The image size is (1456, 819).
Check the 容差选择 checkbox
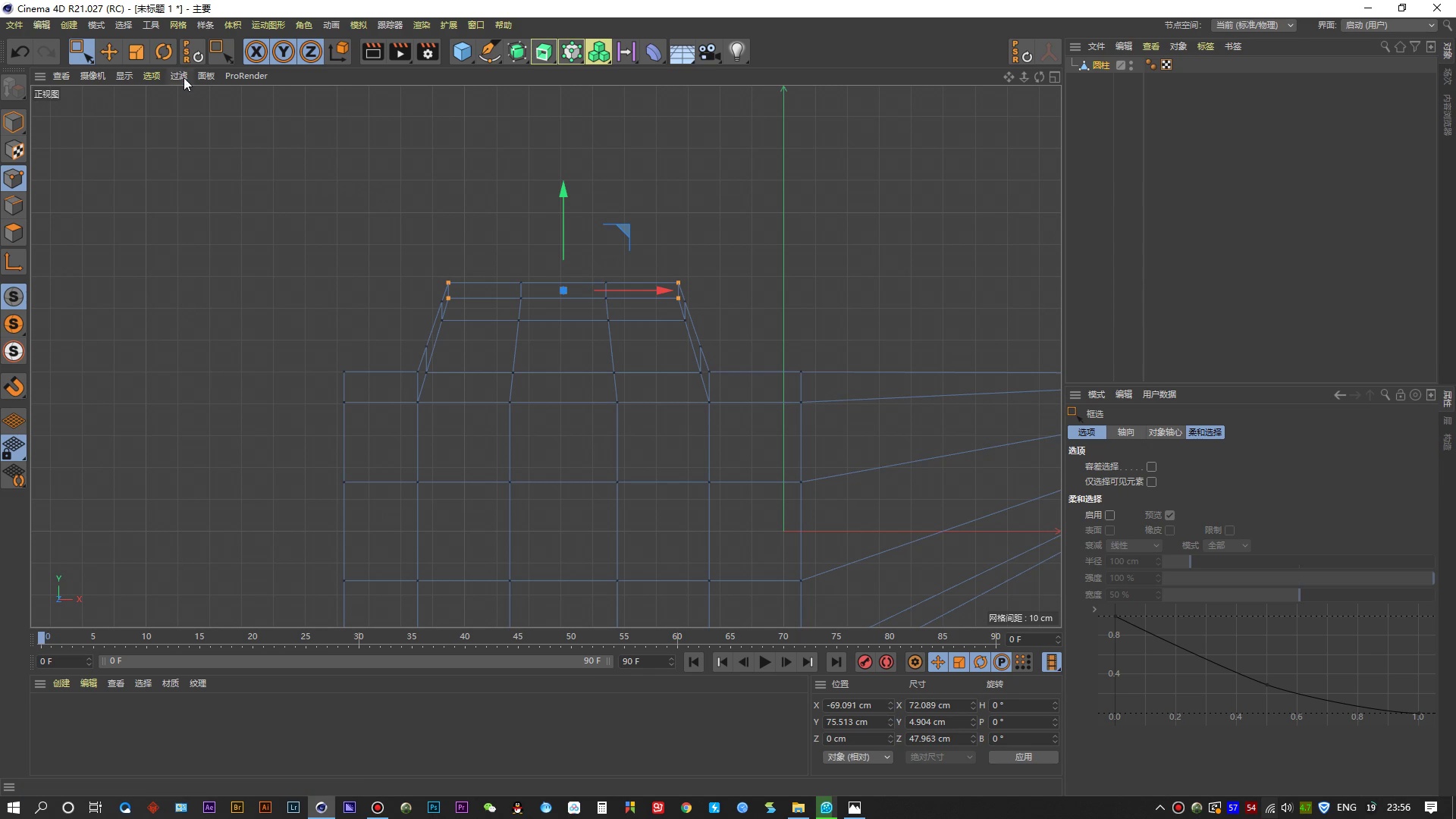pos(1151,466)
